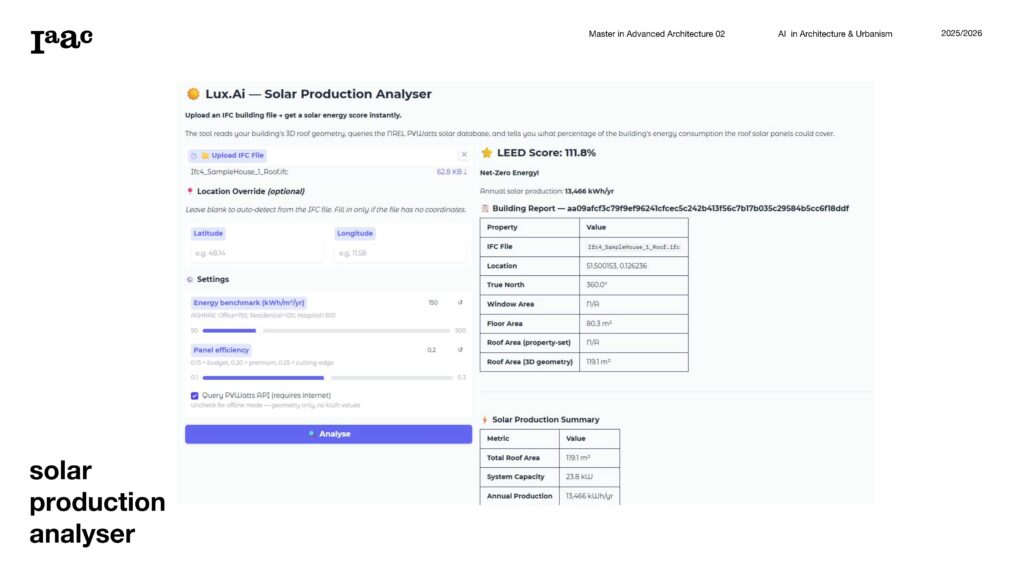This screenshot has height=576, width=1024.
Task: Click the download arrow next to 62.8 KB
Action: tap(465, 172)
